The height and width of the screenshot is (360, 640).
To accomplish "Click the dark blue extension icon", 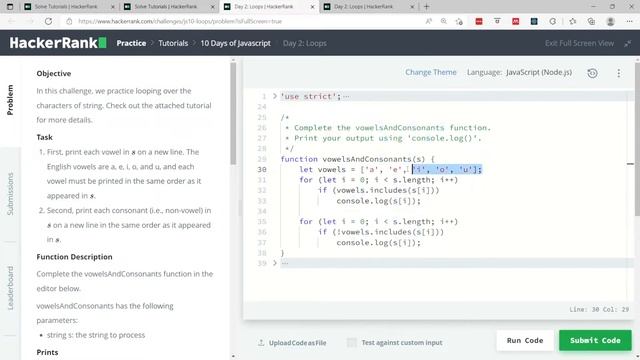I will 534,21.
